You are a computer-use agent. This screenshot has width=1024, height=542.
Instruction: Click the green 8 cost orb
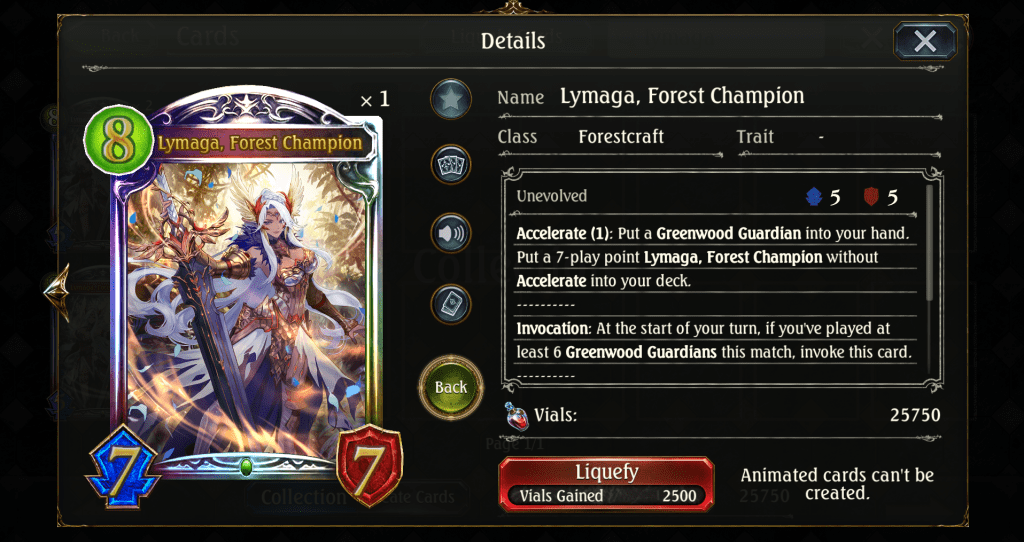118,139
